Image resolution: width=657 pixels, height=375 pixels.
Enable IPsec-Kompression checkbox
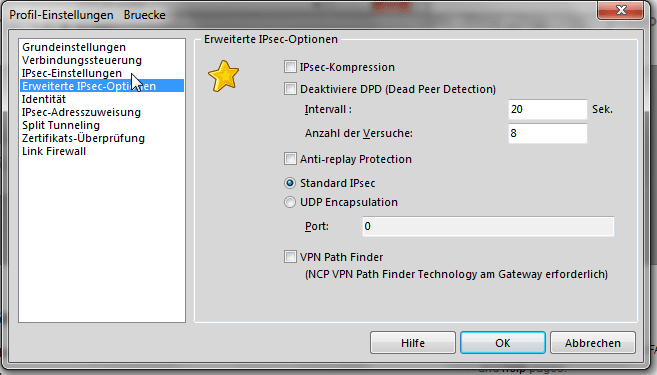(290, 67)
